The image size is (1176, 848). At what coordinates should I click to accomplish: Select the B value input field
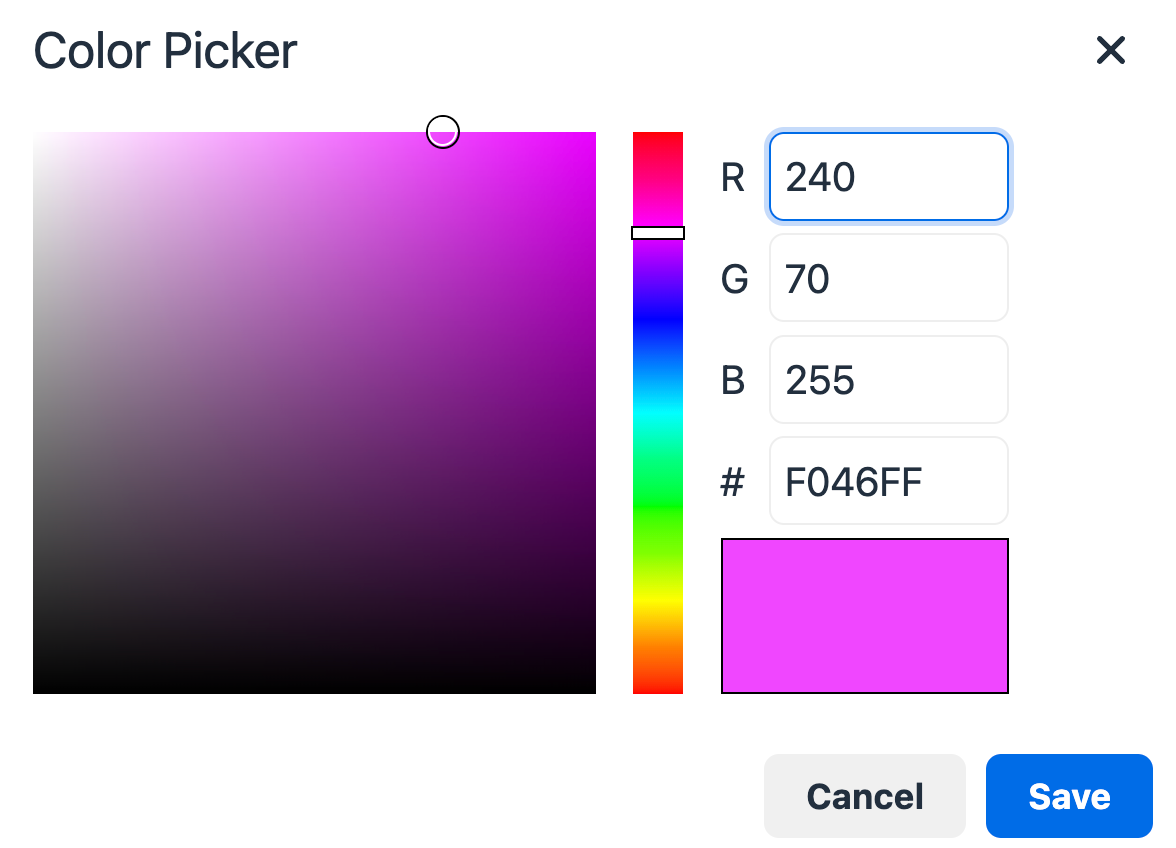(x=888, y=380)
